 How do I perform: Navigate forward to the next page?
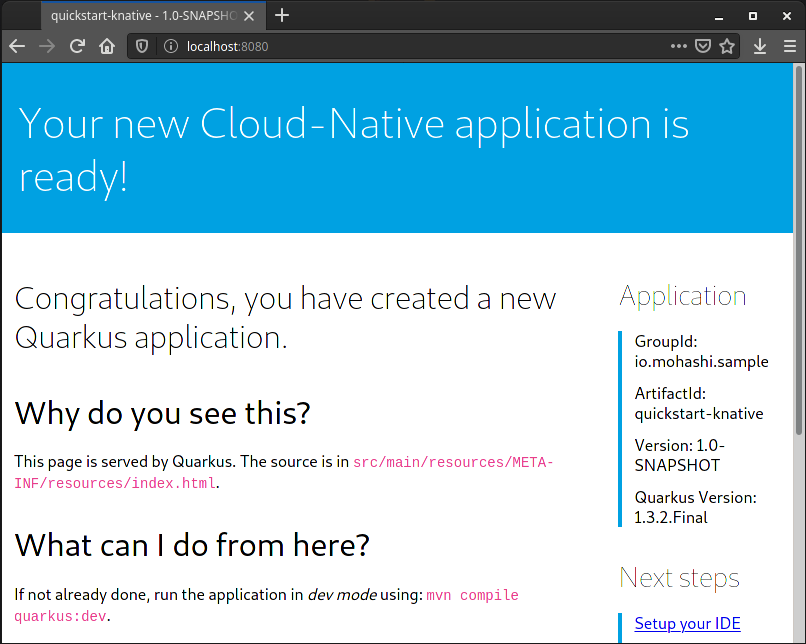point(46,46)
